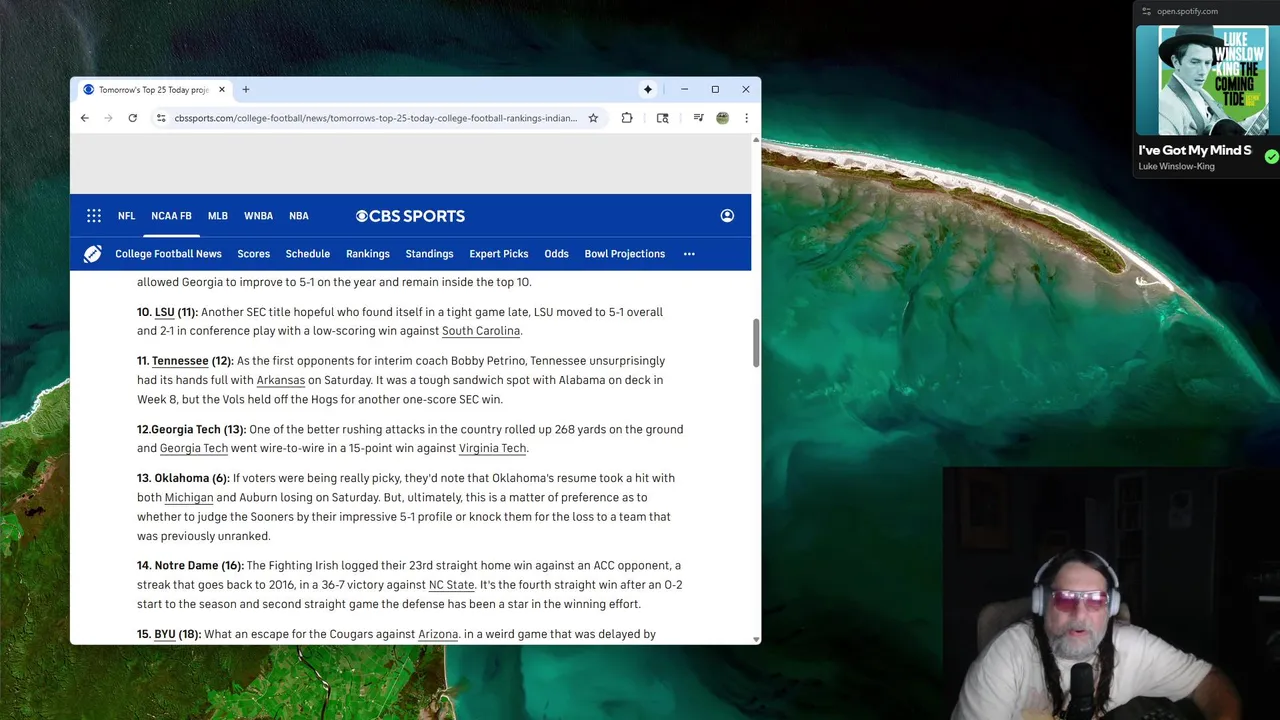Open the Georgia Tech link in paragraph
1280x720 pixels.
point(194,448)
